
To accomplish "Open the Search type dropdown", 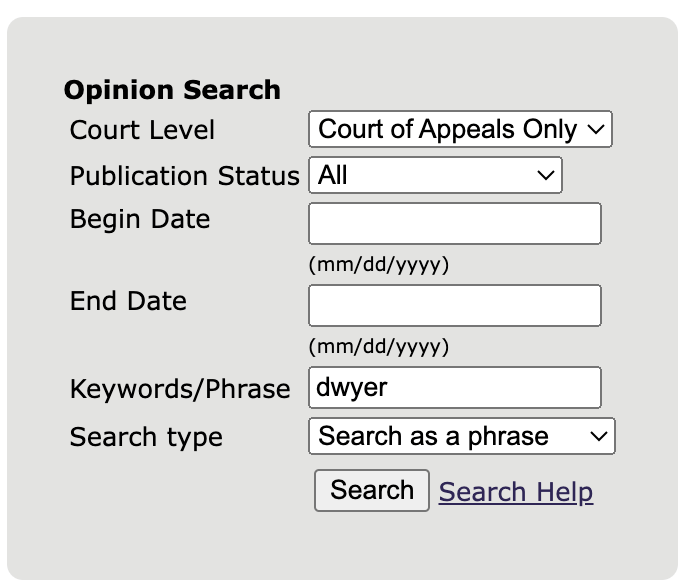I will (461, 437).
